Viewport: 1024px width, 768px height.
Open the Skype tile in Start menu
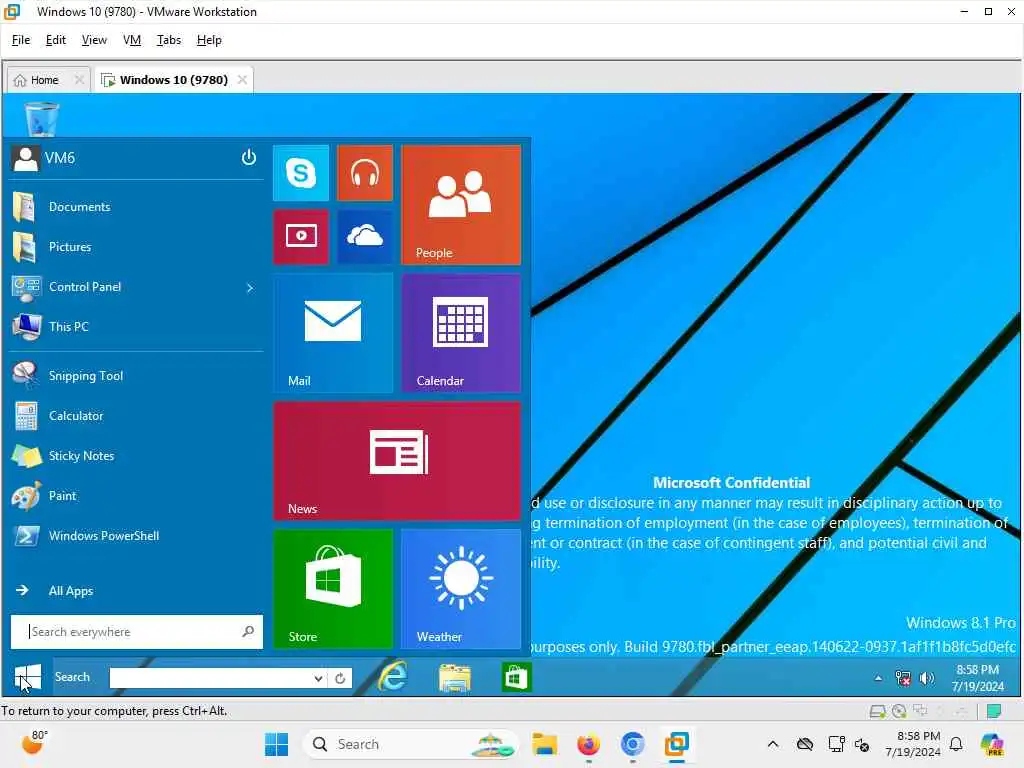[300, 173]
